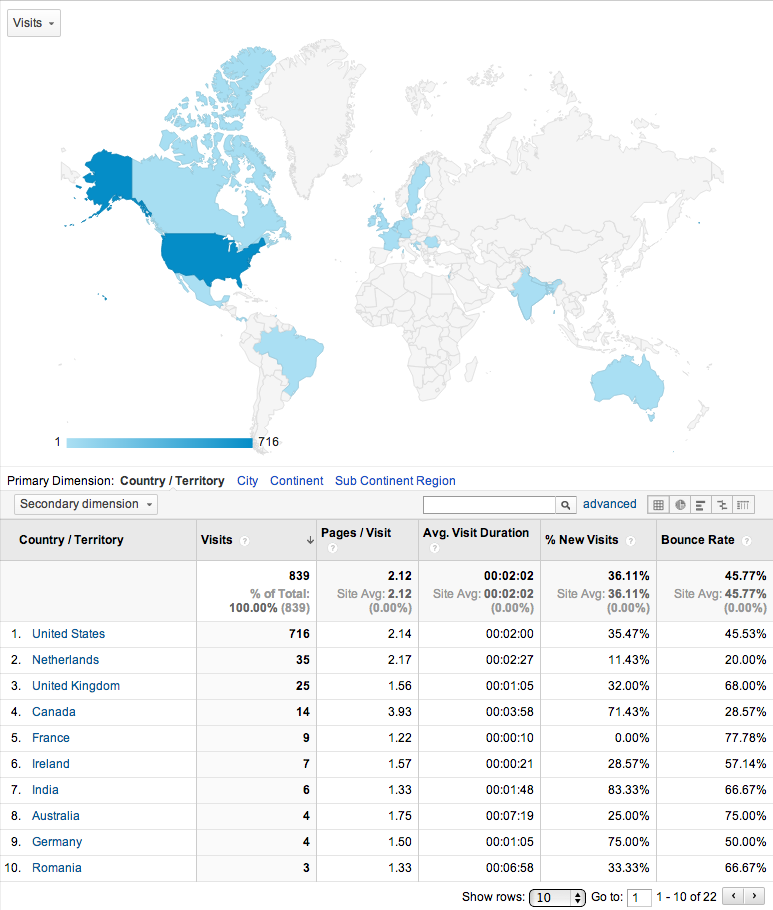Image resolution: width=773 pixels, height=910 pixels.
Task: Open Netherlands country link
Action: click(66, 660)
